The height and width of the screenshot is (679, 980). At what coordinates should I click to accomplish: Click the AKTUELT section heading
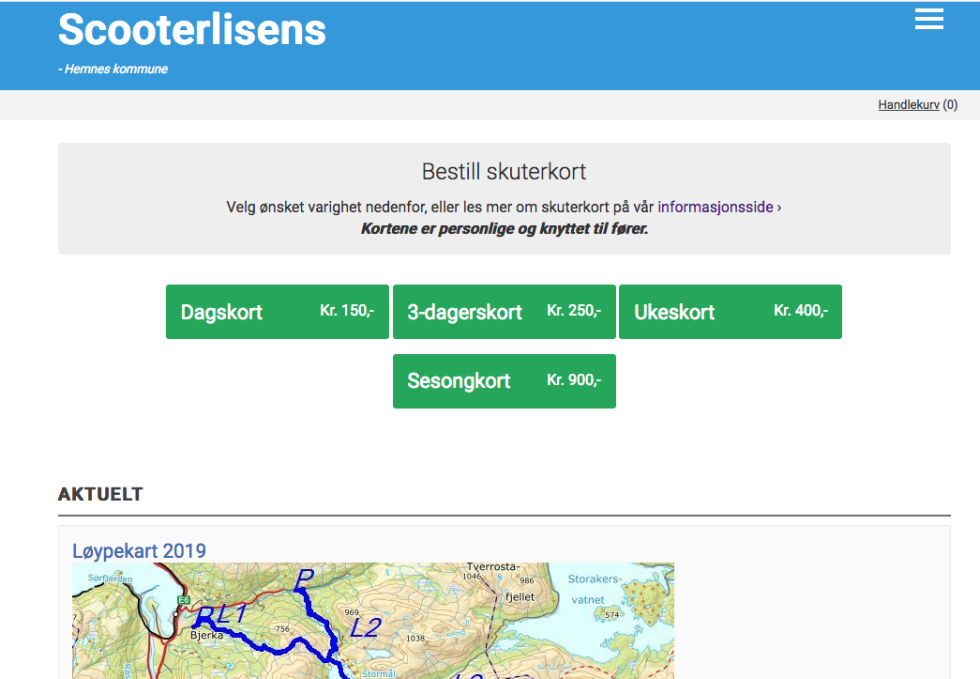pyautogui.click(x=101, y=494)
